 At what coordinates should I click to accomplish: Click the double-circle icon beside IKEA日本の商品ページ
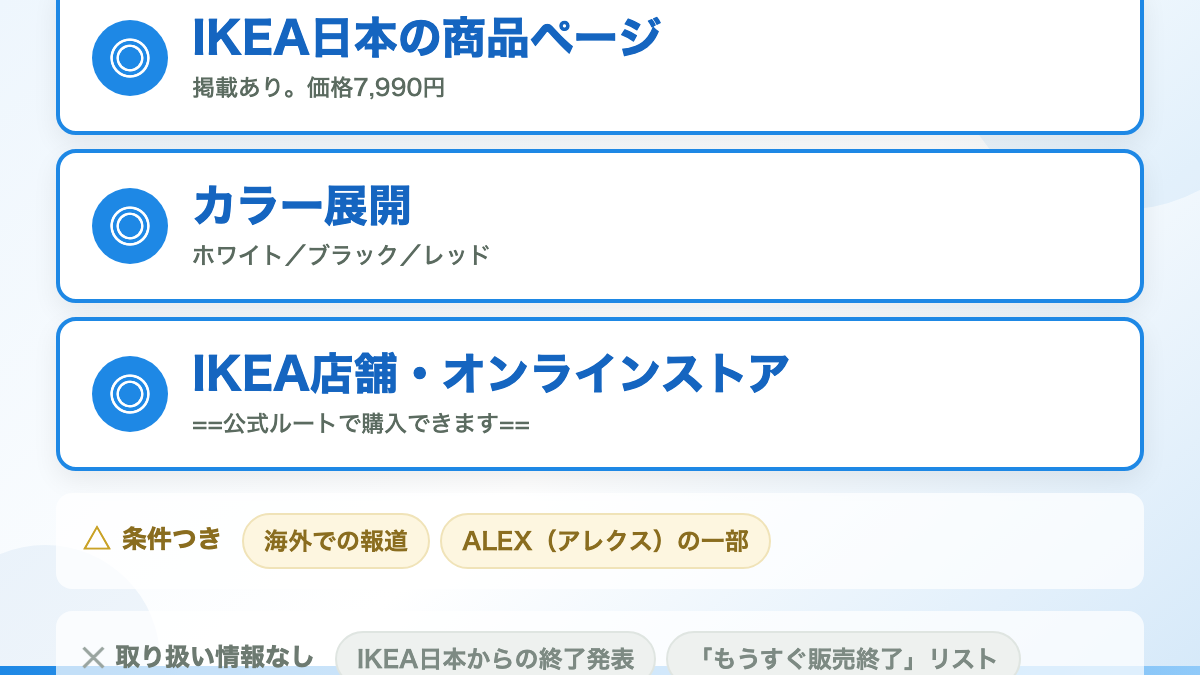coord(130,58)
